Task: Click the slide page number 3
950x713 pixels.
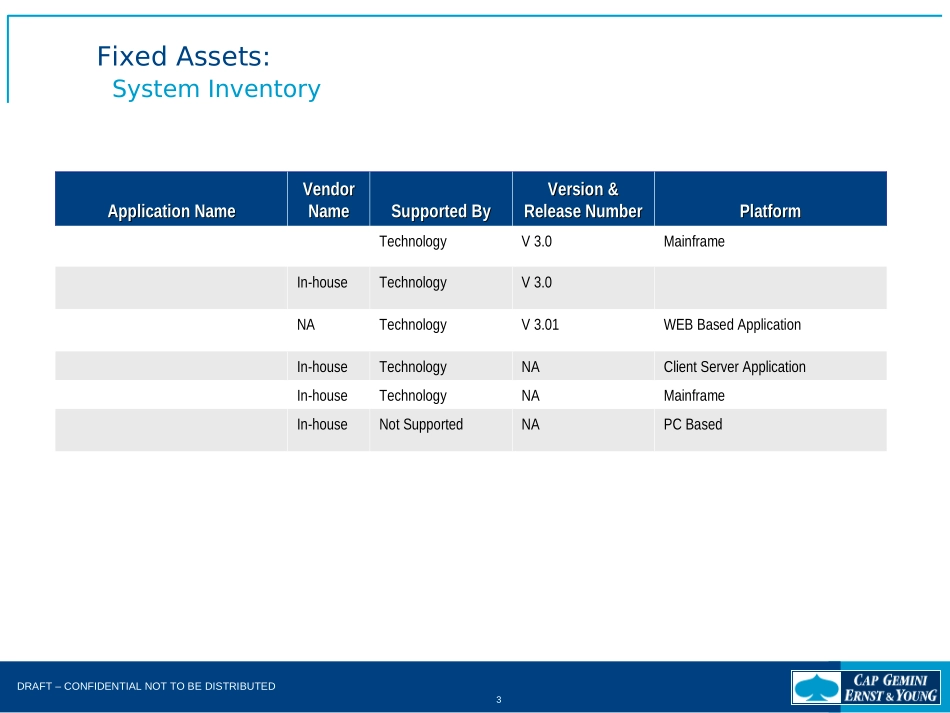Action: (x=499, y=700)
